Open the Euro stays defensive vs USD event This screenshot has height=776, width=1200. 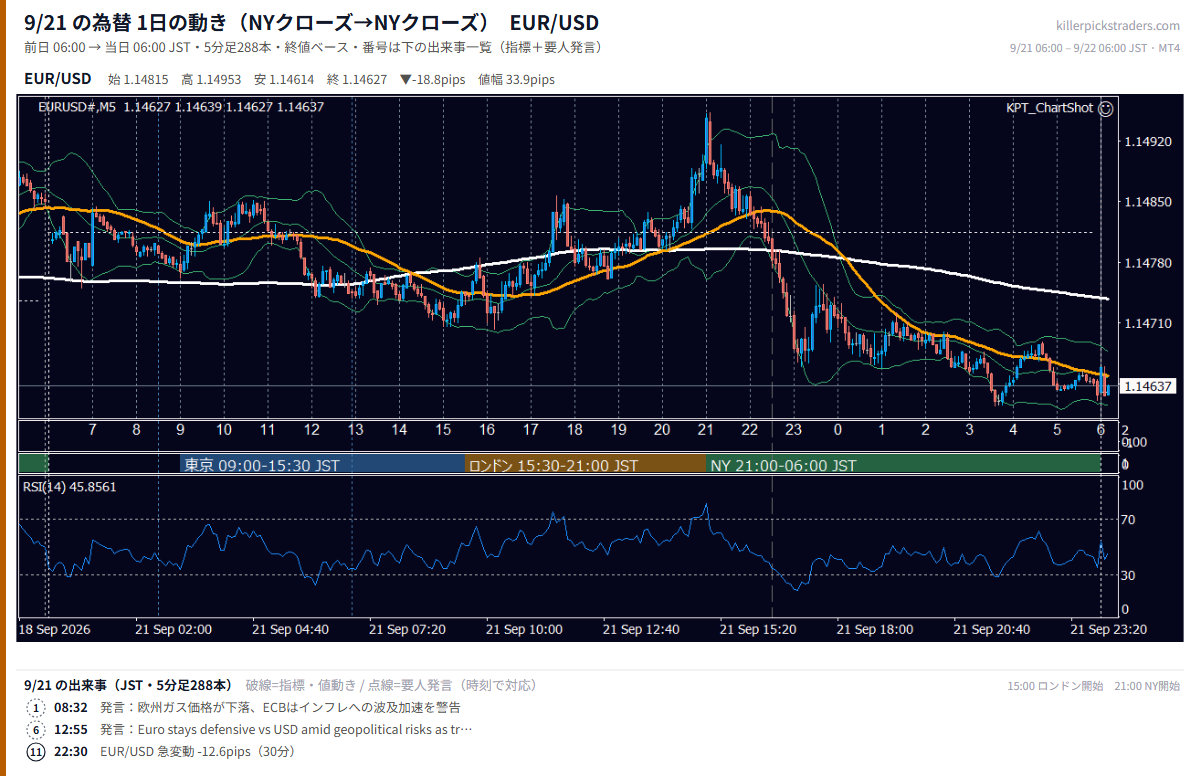[286, 730]
